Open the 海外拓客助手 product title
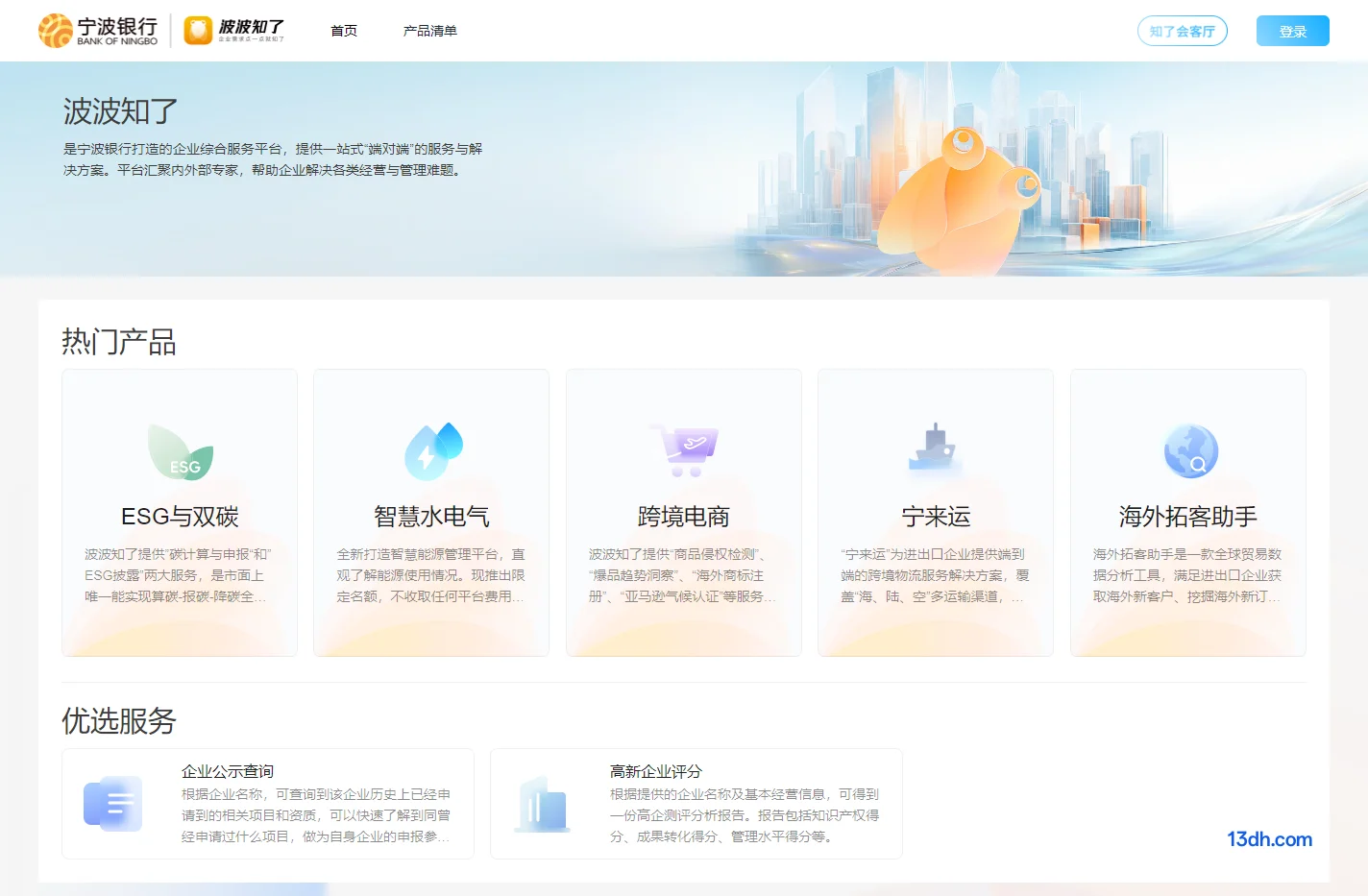Viewport: 1368px width, 896px height. [x=1188, y=517]
